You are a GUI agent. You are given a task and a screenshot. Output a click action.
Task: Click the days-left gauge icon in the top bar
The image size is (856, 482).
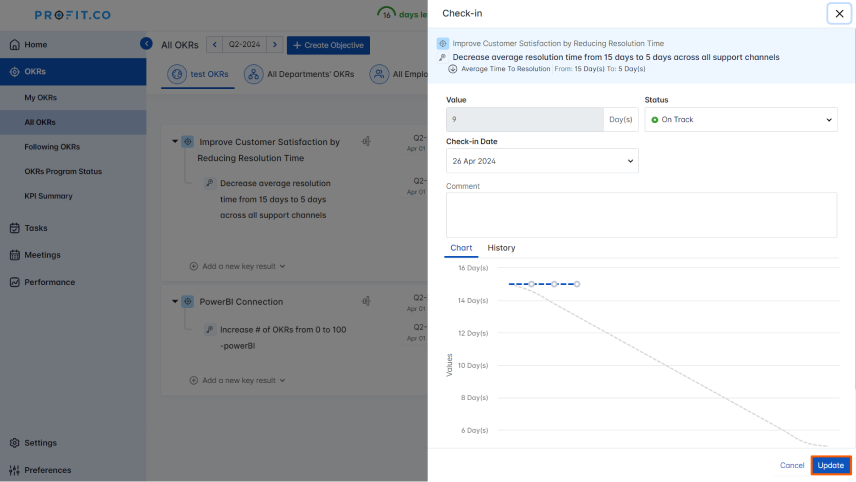point(387,13)
